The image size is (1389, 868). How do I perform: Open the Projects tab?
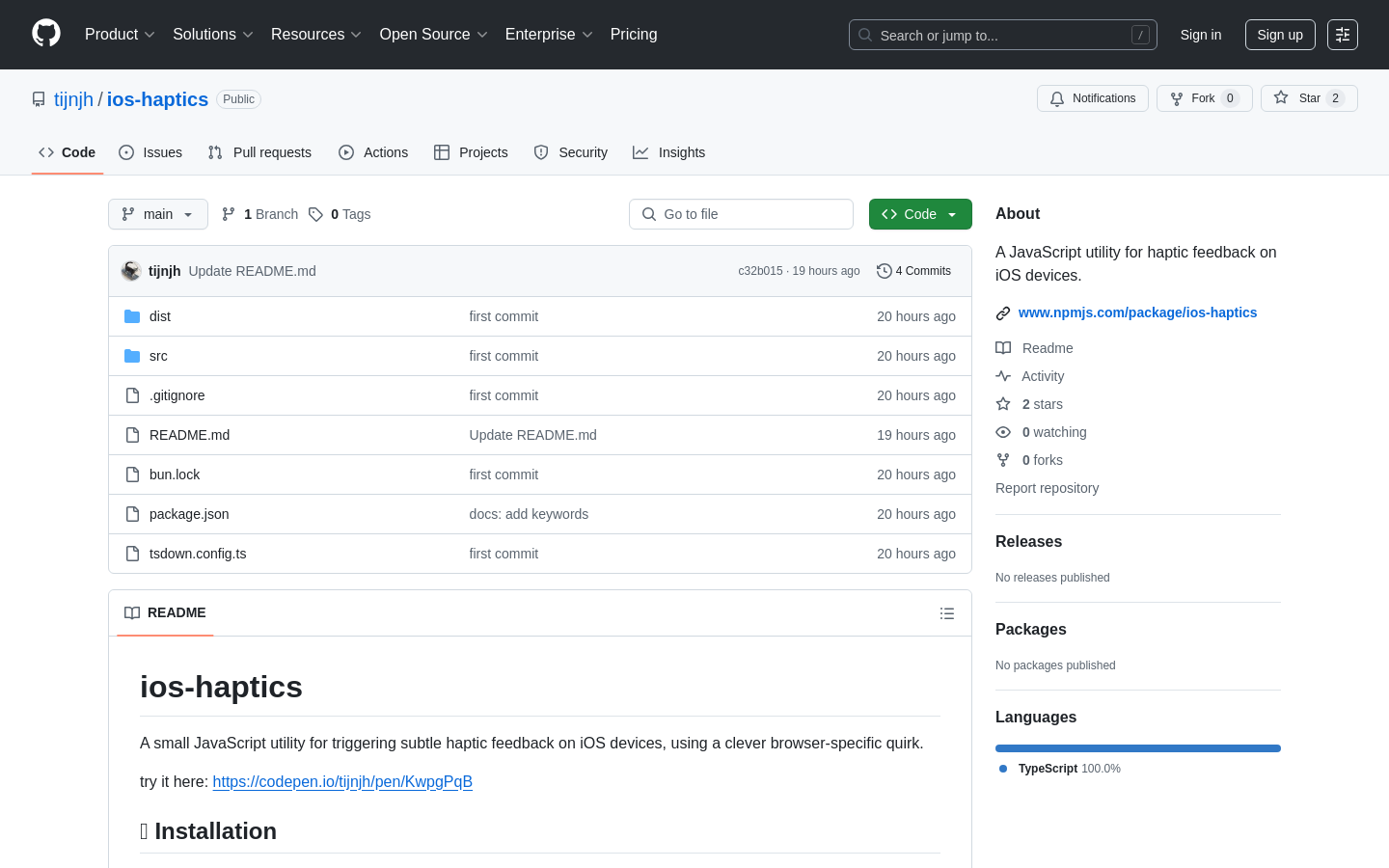[x=471, y=152]
